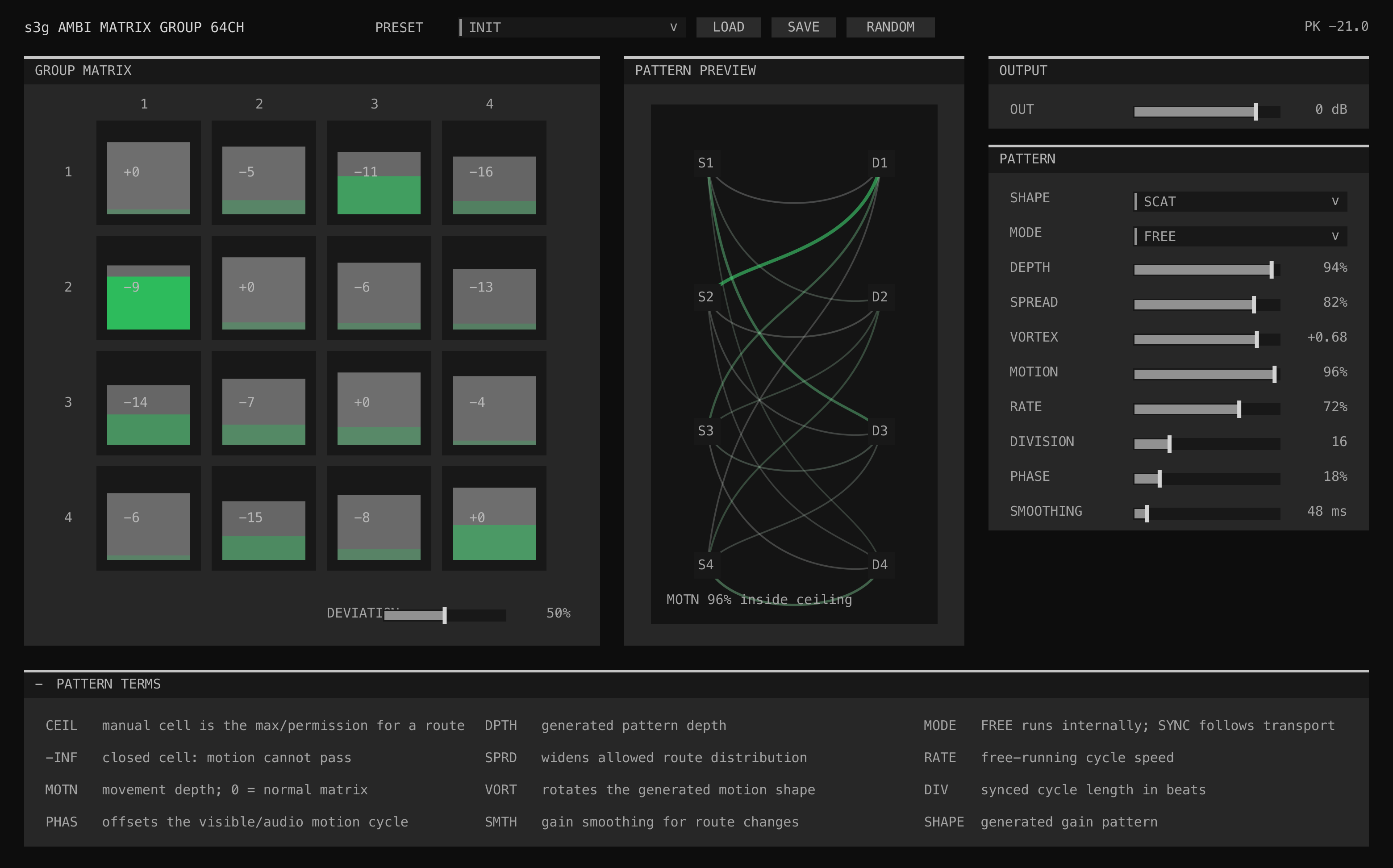
Task: Select matrix cell row 2 column 2 (+0)
Action: 263,288
